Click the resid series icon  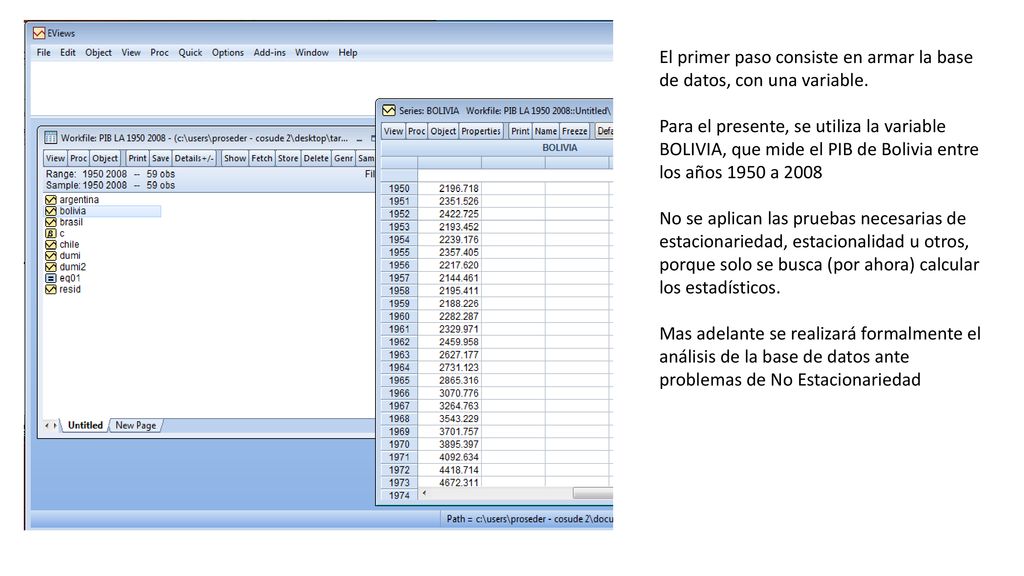pyautogui.click(x=50, y=289)
